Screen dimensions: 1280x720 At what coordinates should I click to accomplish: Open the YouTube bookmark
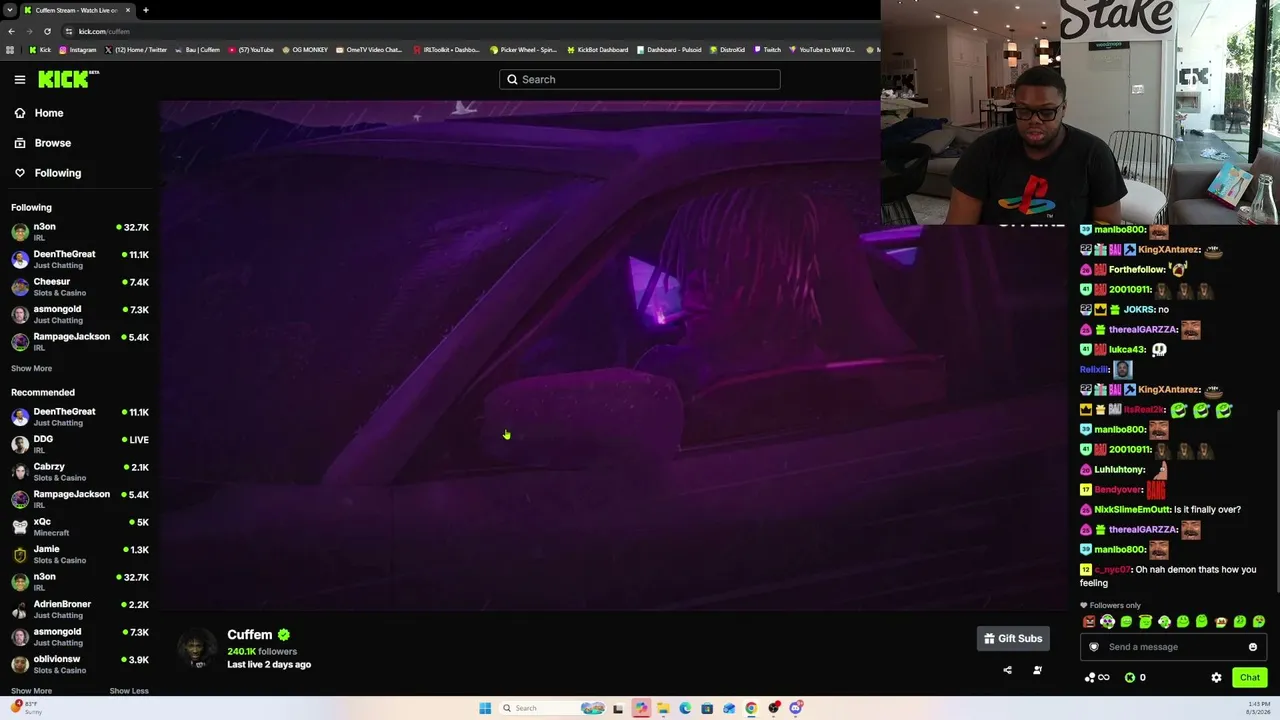tap(251, 50)
